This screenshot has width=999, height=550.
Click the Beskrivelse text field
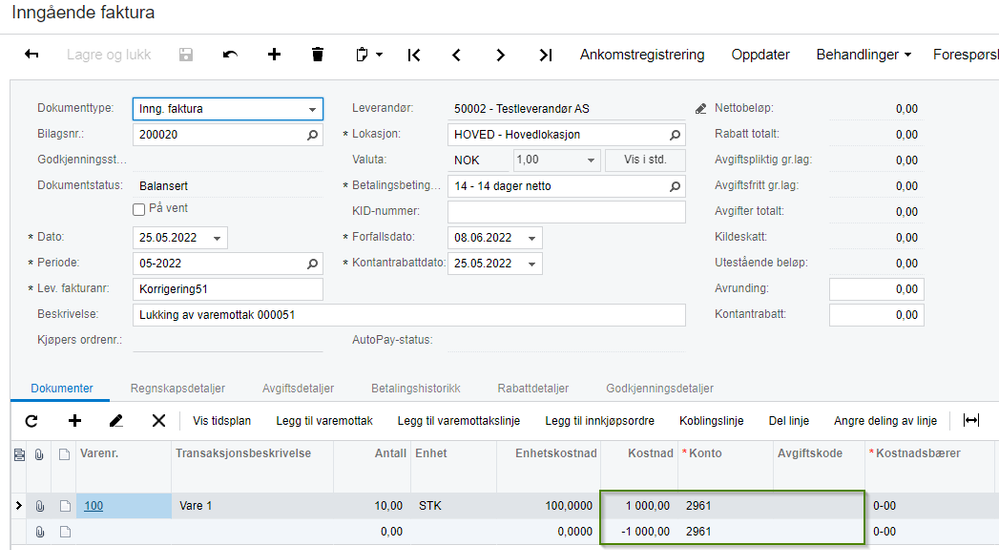pos(408,315)
